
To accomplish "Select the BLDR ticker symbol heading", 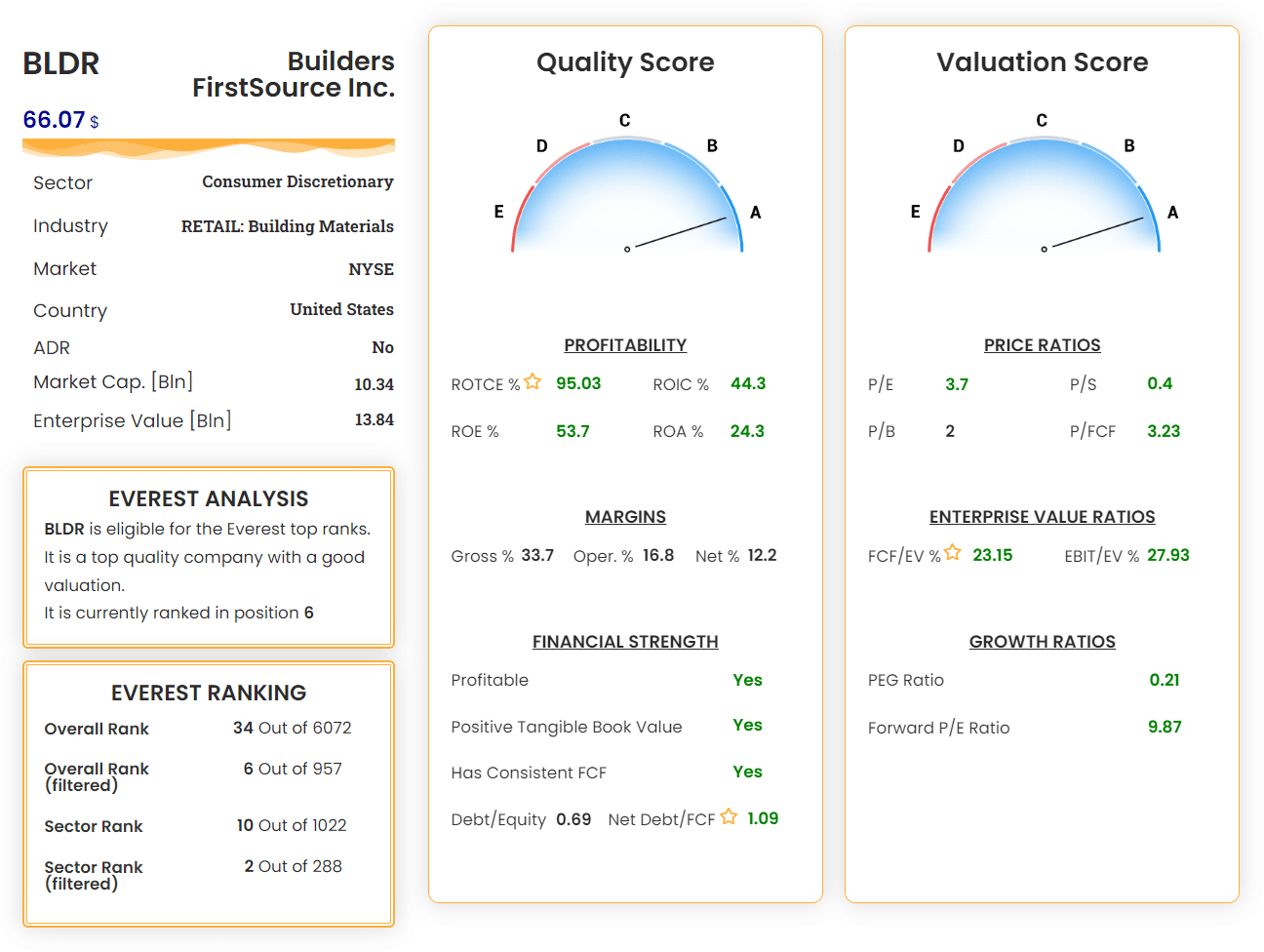I will click(x=60, y=63).
